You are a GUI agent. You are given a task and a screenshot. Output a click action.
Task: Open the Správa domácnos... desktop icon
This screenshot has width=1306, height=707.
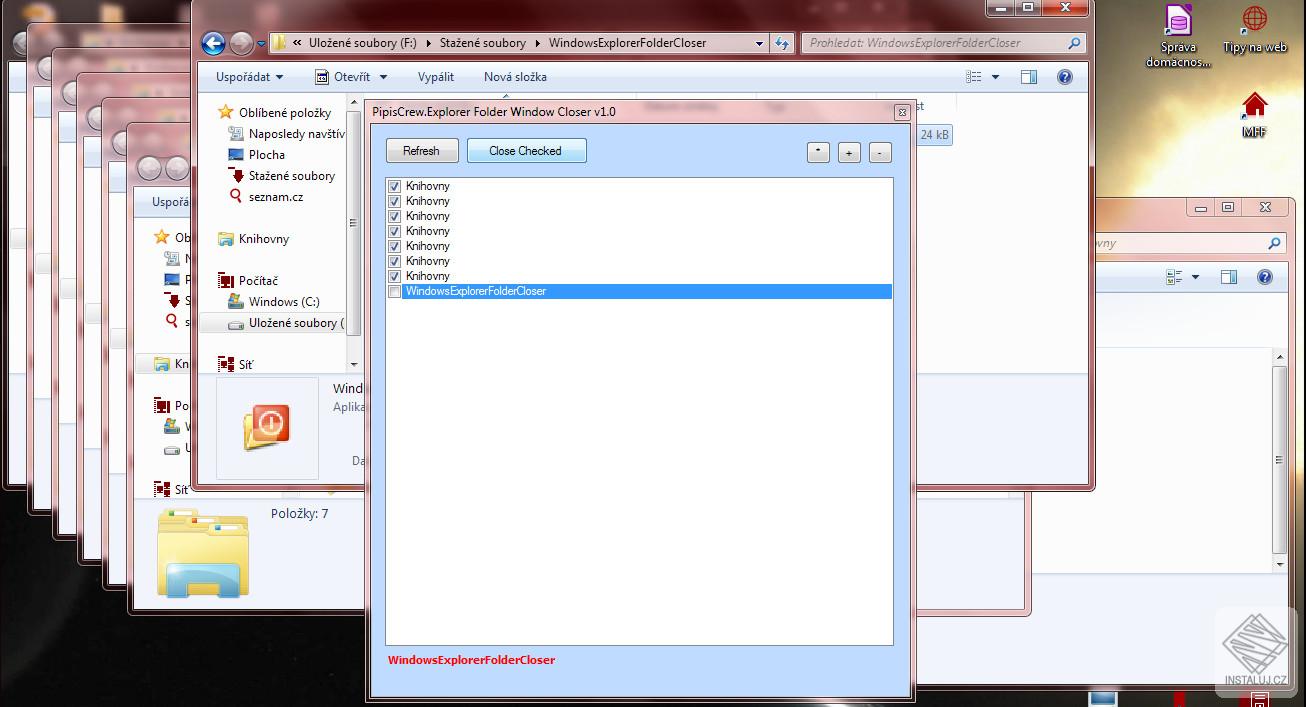(1179, 36)
